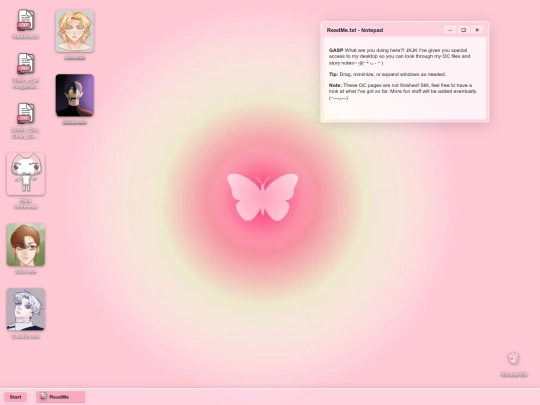Image resolution: width=540 pixels, height=405 pixels.
Task: Select the ReadMe taskbar button
Action: (x=61, y=397)
